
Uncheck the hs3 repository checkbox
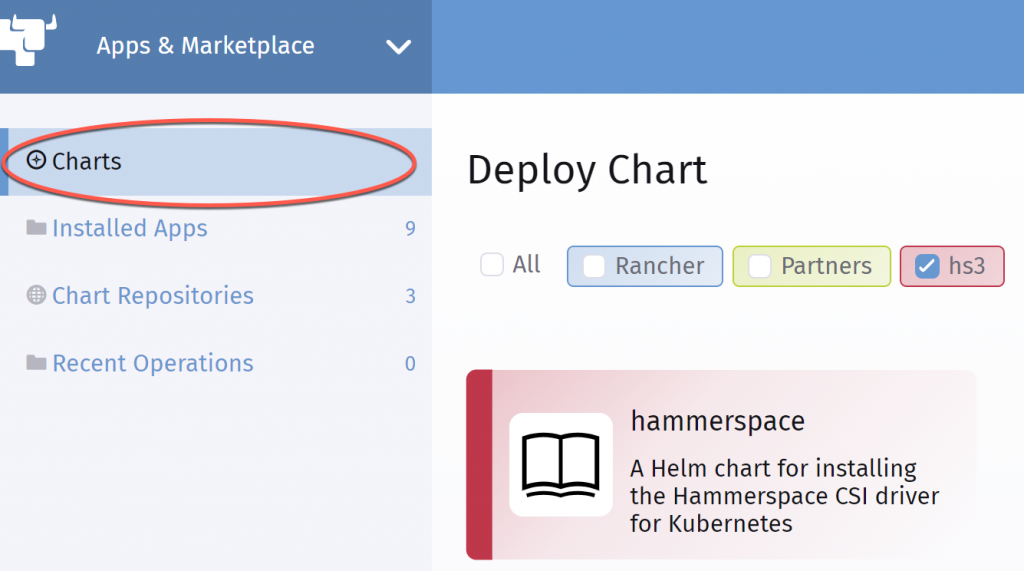click(927, 266)
